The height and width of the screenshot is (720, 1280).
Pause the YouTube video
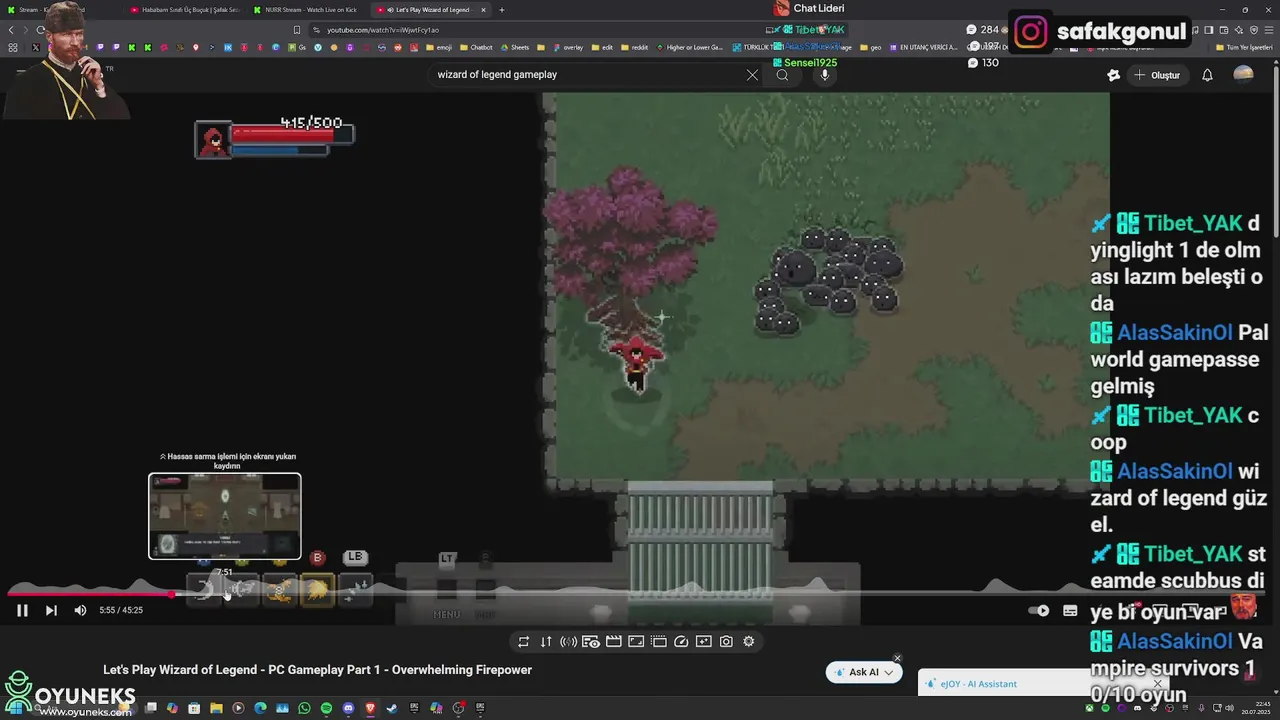pos(22,610)
